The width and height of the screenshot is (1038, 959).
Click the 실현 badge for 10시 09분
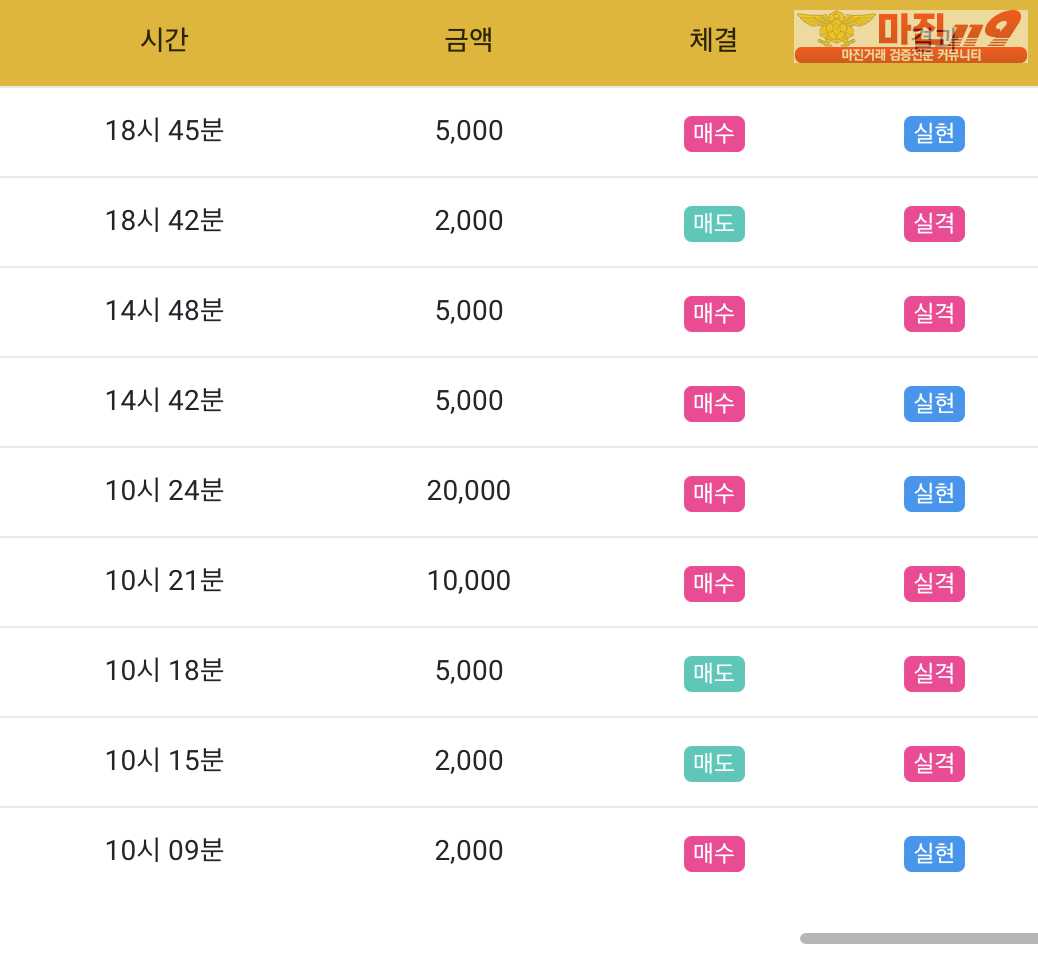point(934,854)
